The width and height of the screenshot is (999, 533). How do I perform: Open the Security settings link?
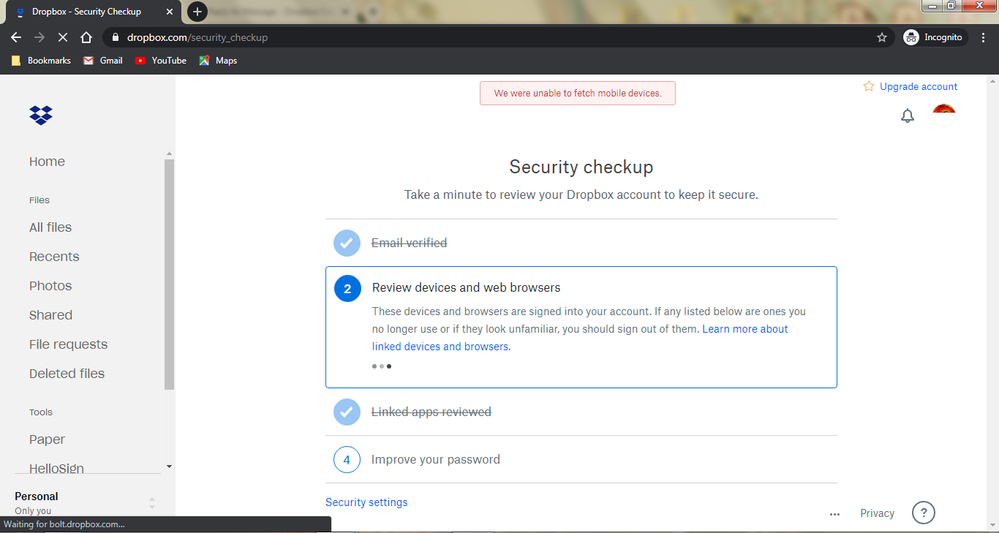366,502
